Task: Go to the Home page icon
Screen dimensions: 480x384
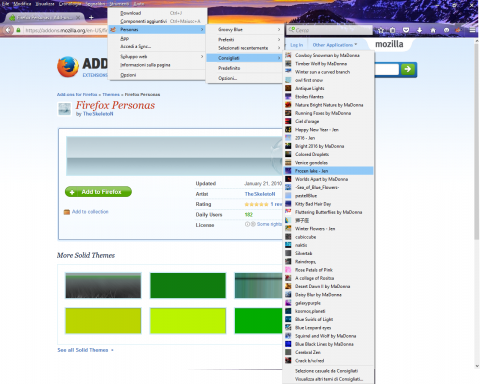Action: tap(433, 30)
